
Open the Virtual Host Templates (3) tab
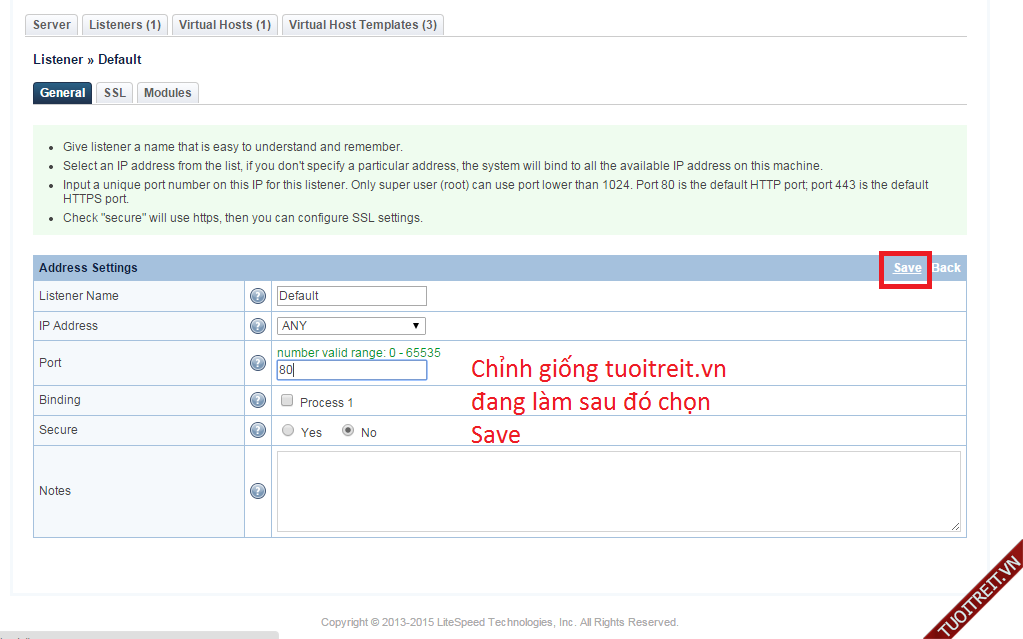362,25
